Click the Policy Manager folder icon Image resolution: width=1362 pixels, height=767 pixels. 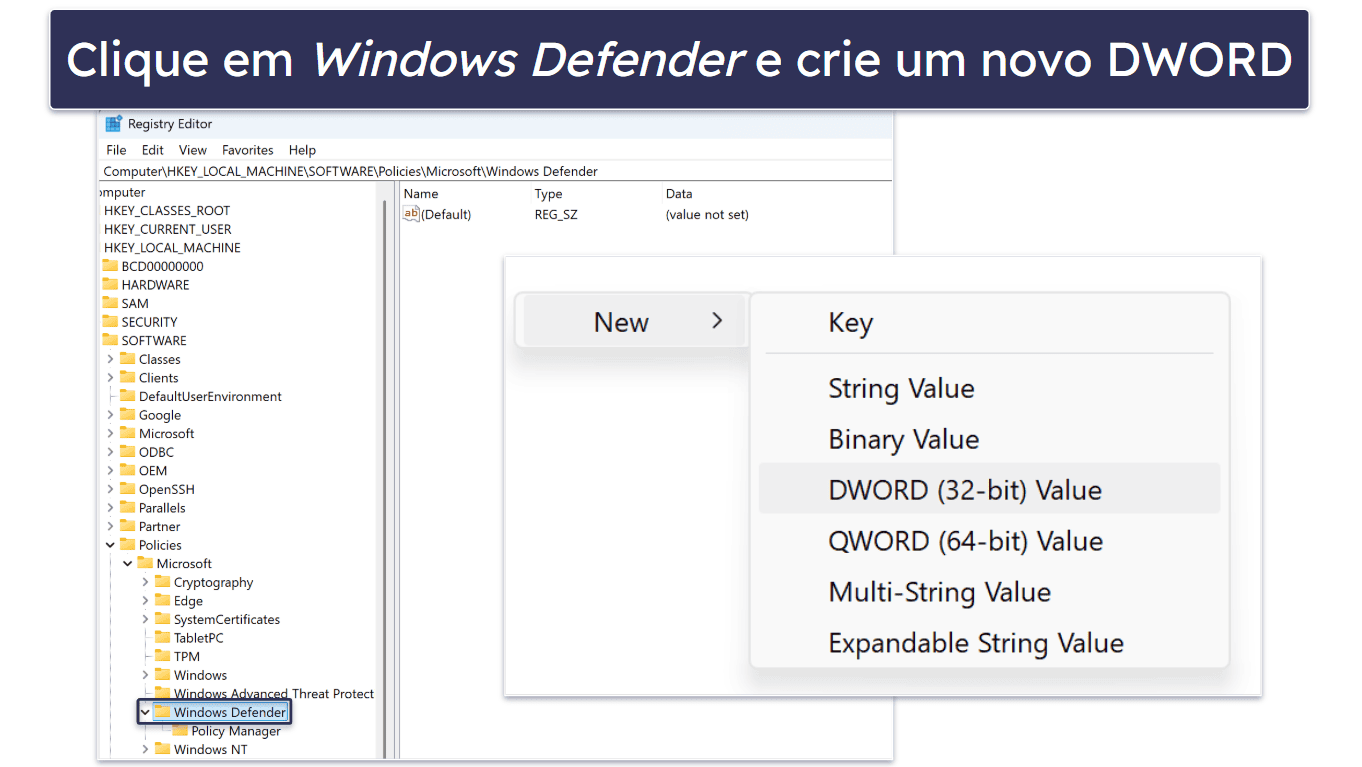point(180,731)
